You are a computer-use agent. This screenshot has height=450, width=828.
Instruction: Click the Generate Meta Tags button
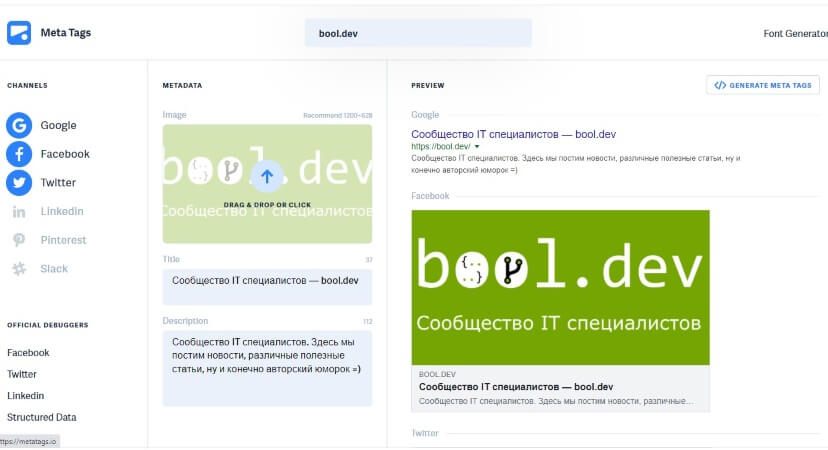coord(763,86)
